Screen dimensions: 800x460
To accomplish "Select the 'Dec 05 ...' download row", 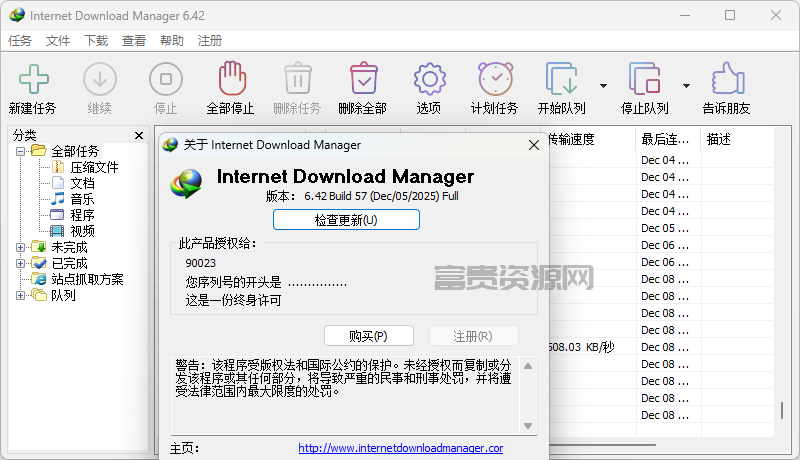I will pos(661,228).
